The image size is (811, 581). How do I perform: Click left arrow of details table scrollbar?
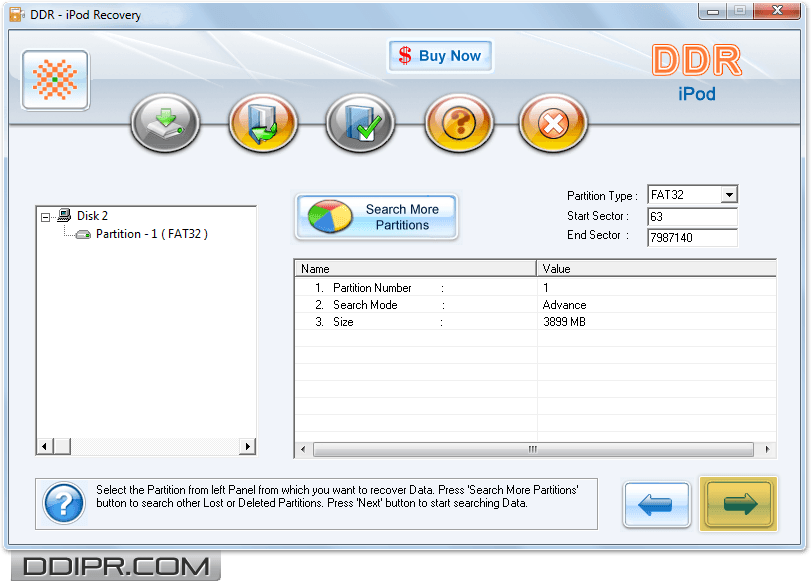point(304,449)
